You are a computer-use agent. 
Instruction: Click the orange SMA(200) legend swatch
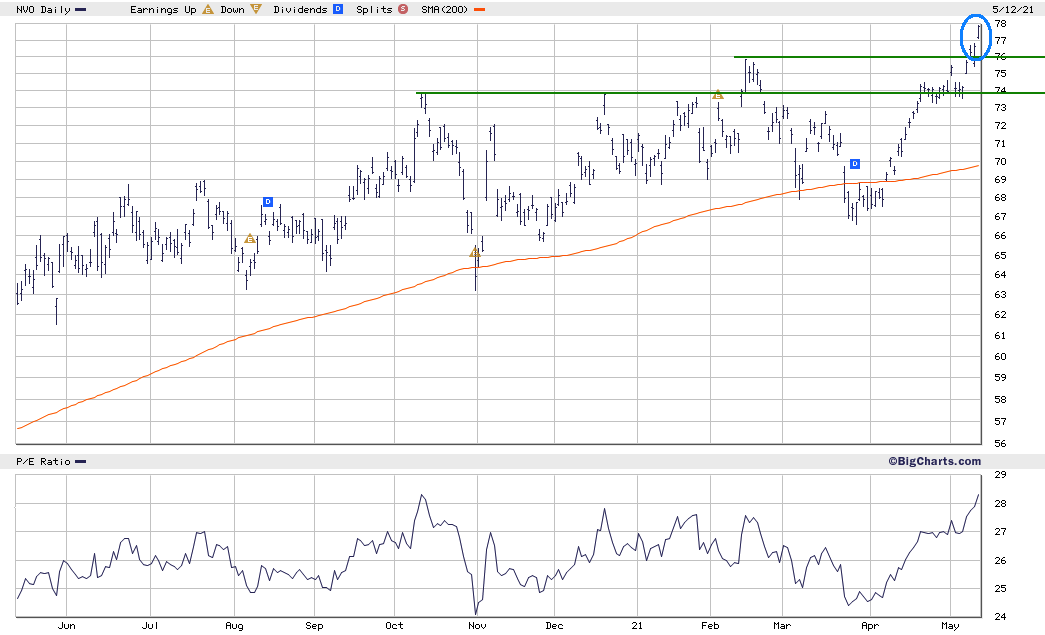tap(479, 10)
